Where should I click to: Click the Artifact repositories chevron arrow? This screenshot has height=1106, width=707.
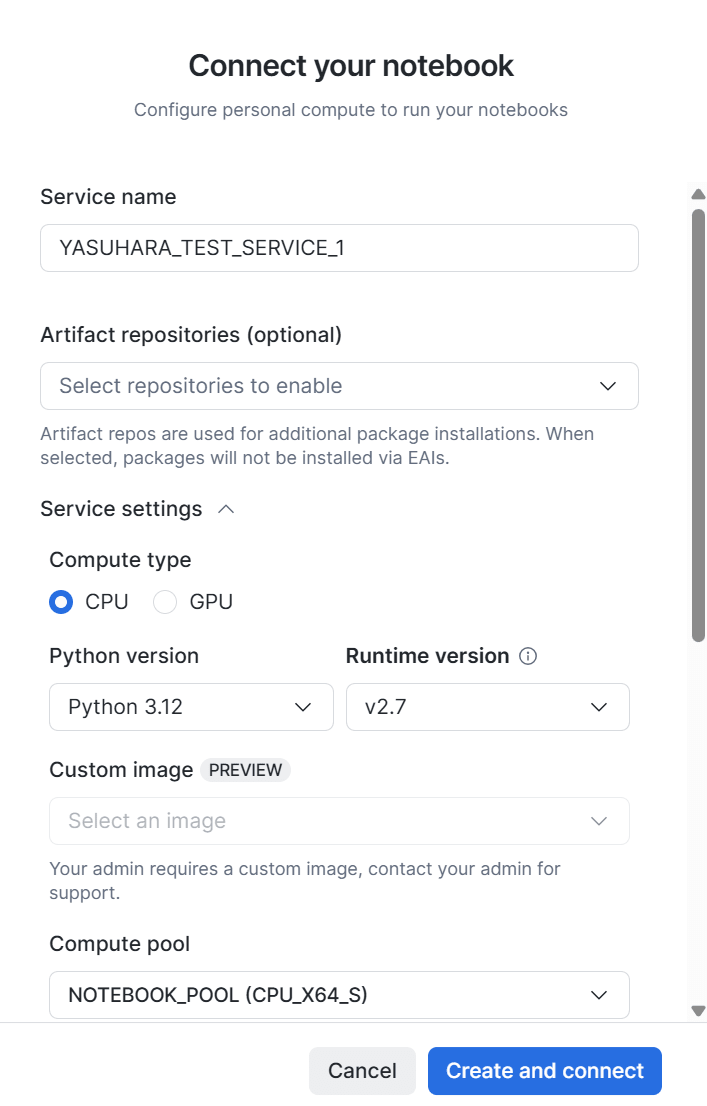click(608, 387)
